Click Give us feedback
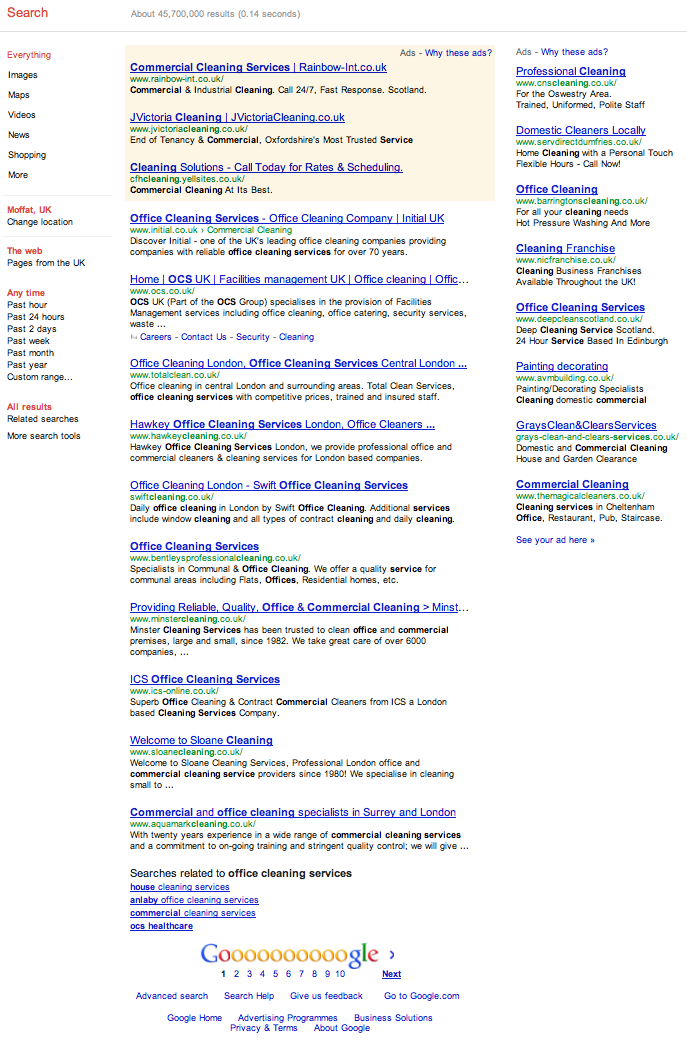This screenshot has width=687, height=1041. tap(327, 996)
